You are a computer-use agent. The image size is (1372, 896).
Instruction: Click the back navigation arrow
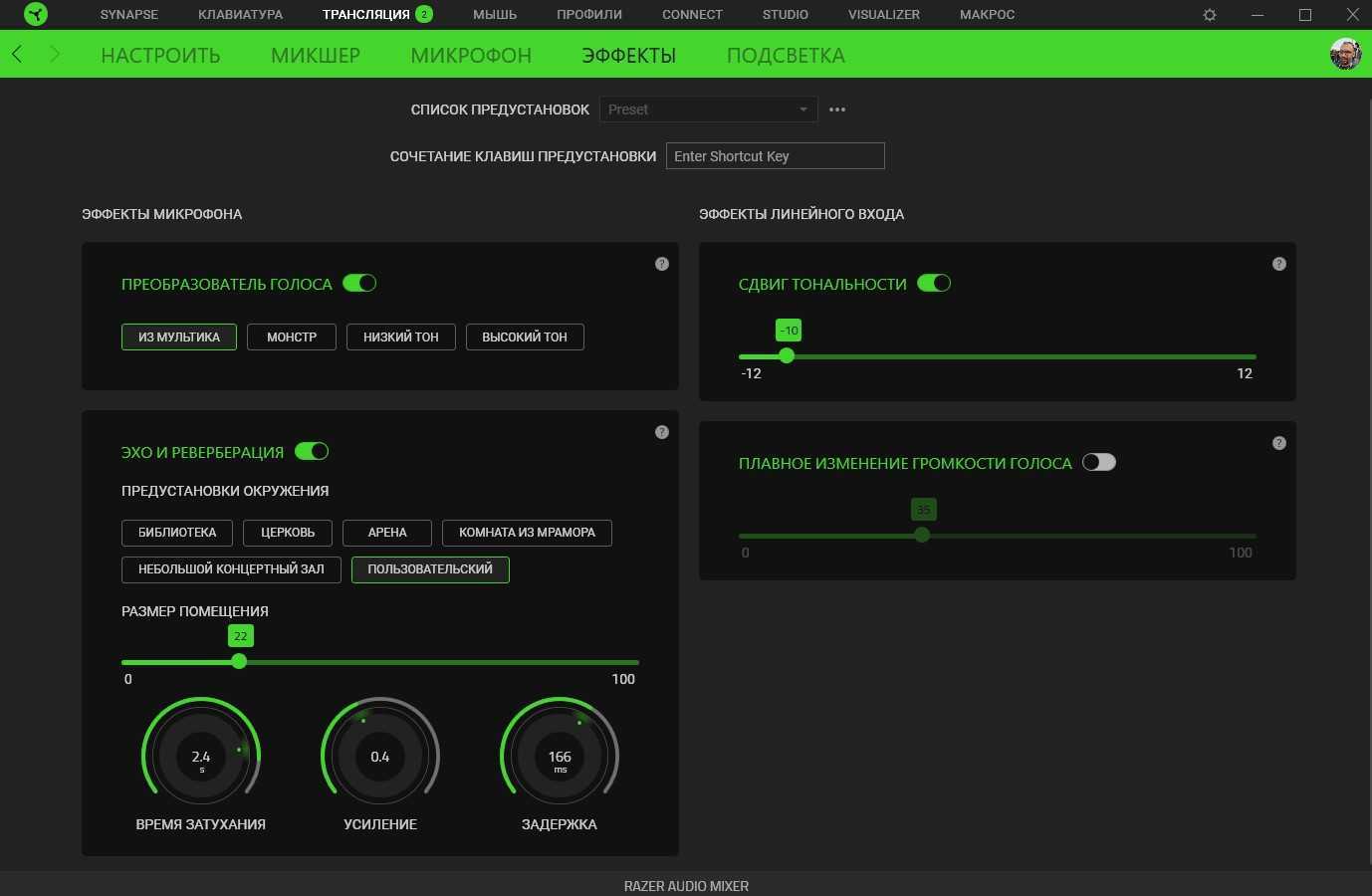(17, 55)
